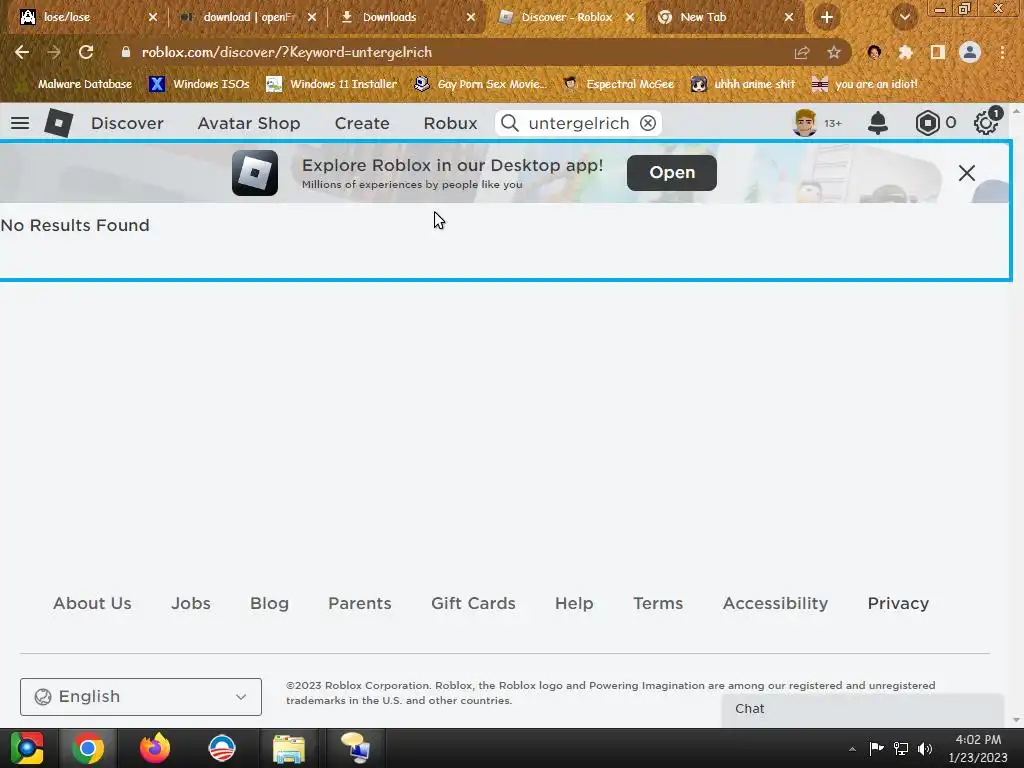The height and width of the screenshot is (768, 1024).
Task: Open the Blog footer link
Action: 269,603
